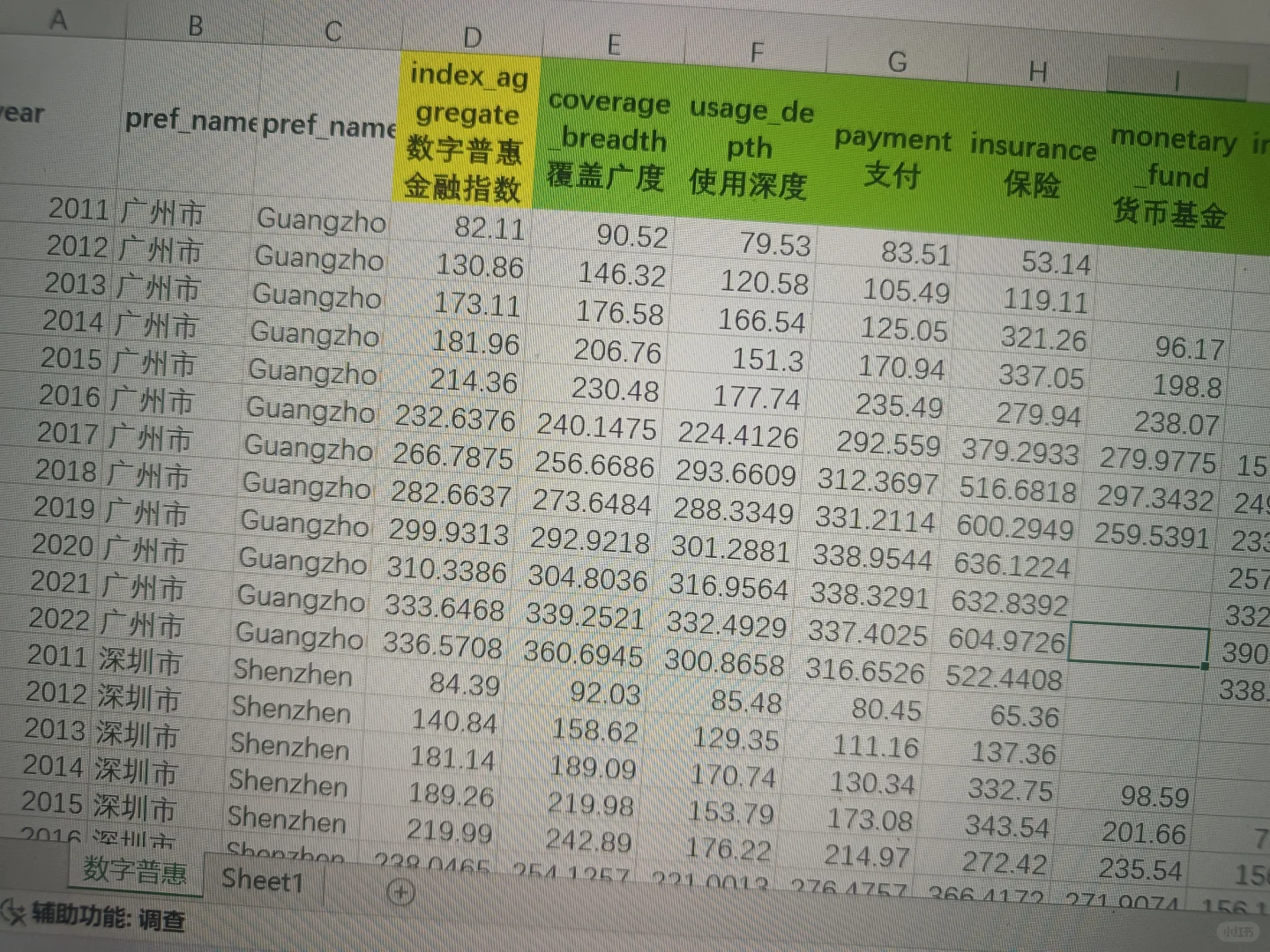This screenshot has width=1270, height=952.
Task: Click cell with value 636.1224
Action: click(1012, 565)
